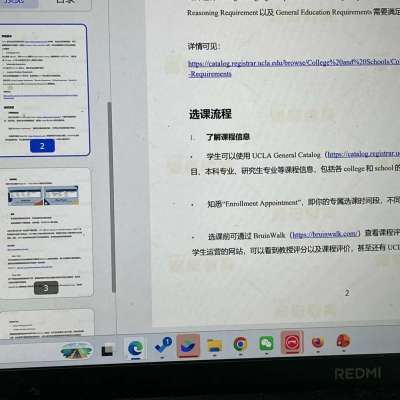Open the bruinwalk.com hyperlink

click(x=325, y=234)
